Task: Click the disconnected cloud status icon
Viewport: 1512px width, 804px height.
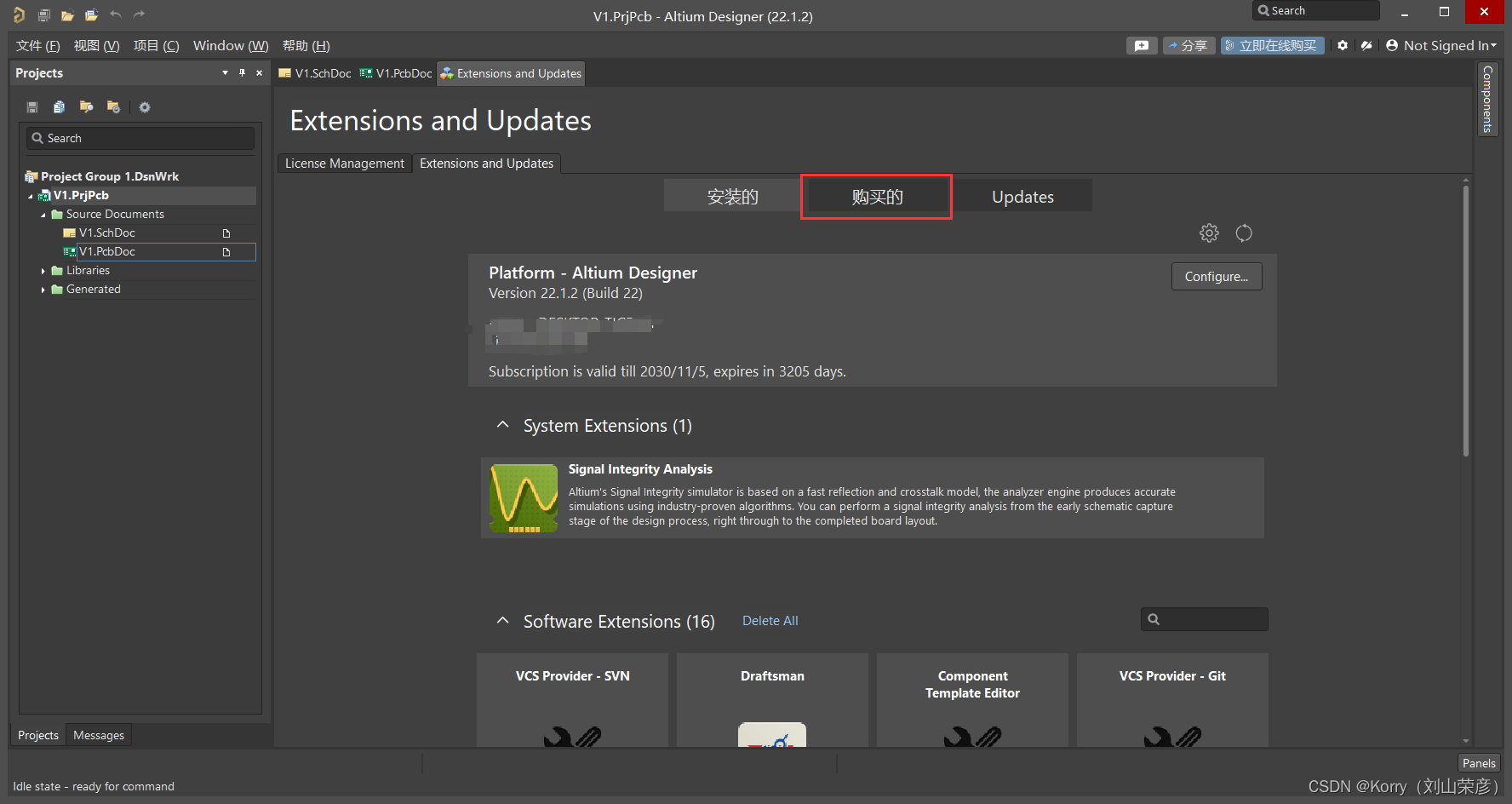Action: point(1366,45)
